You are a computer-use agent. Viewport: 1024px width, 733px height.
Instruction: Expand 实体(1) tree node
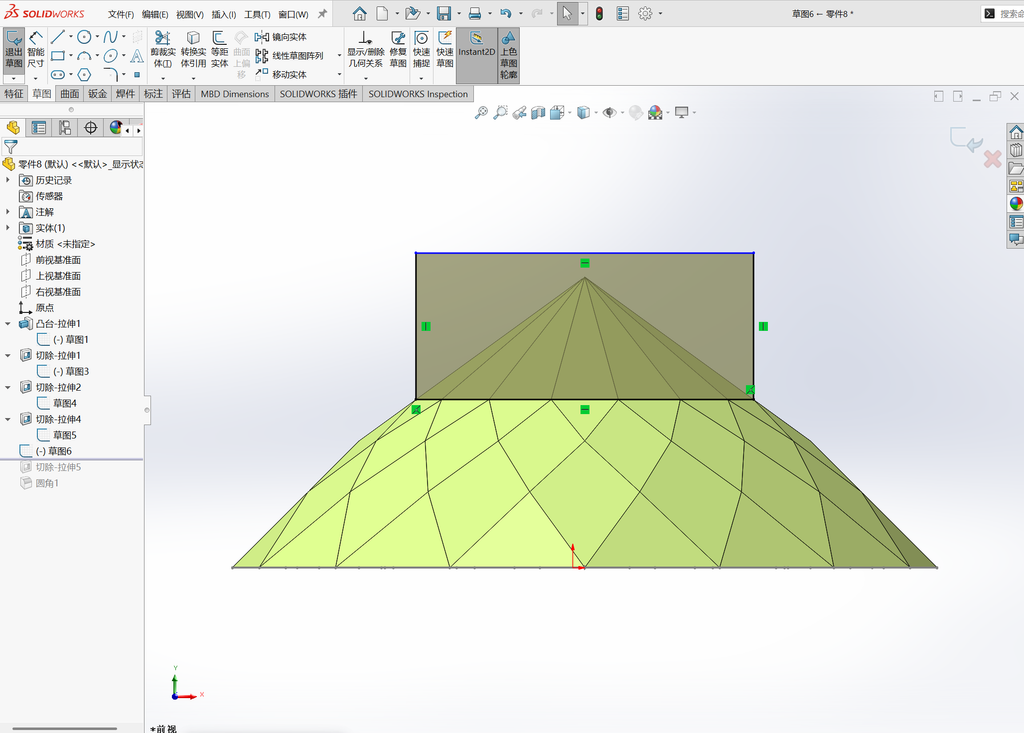tap(8, 228)
